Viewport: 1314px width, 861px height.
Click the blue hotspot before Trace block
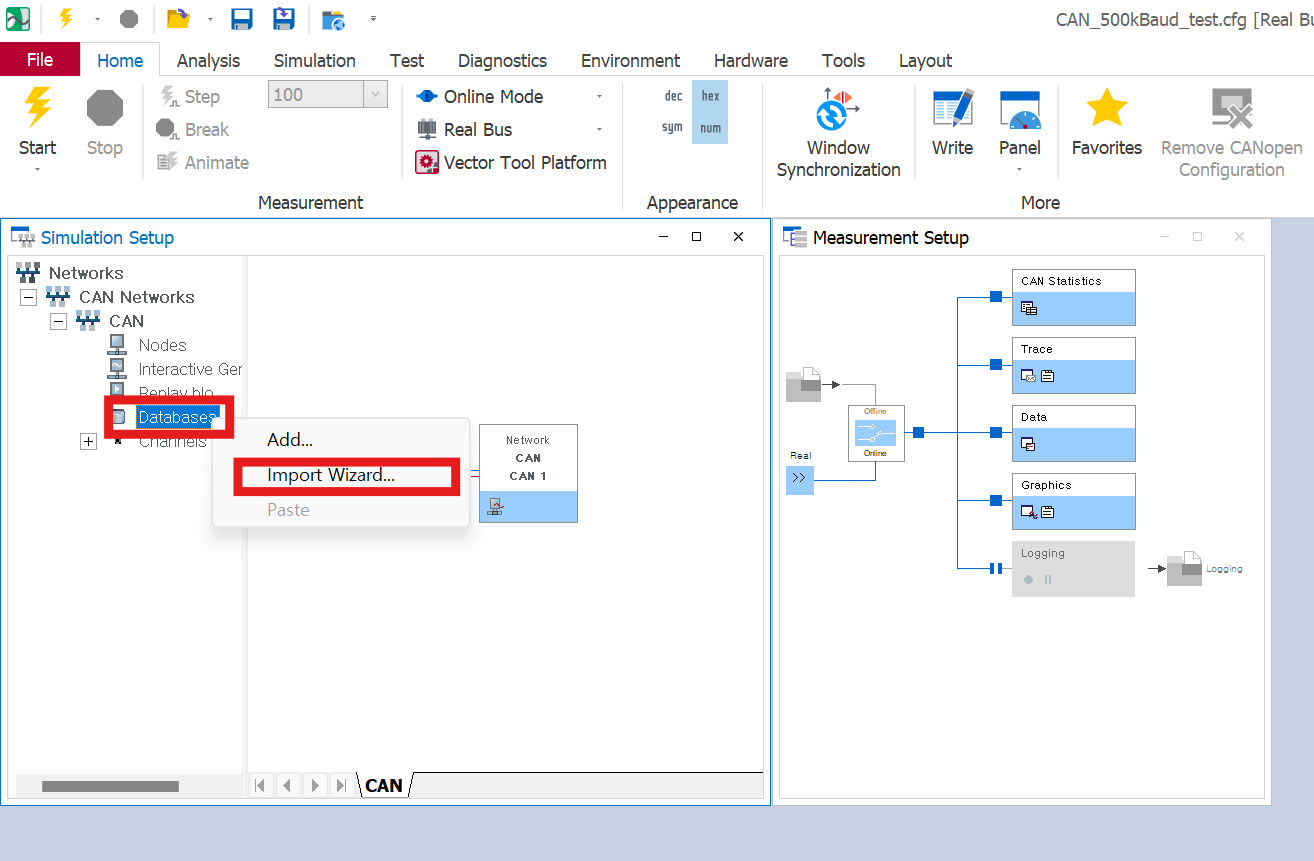(x=995, y=364)
